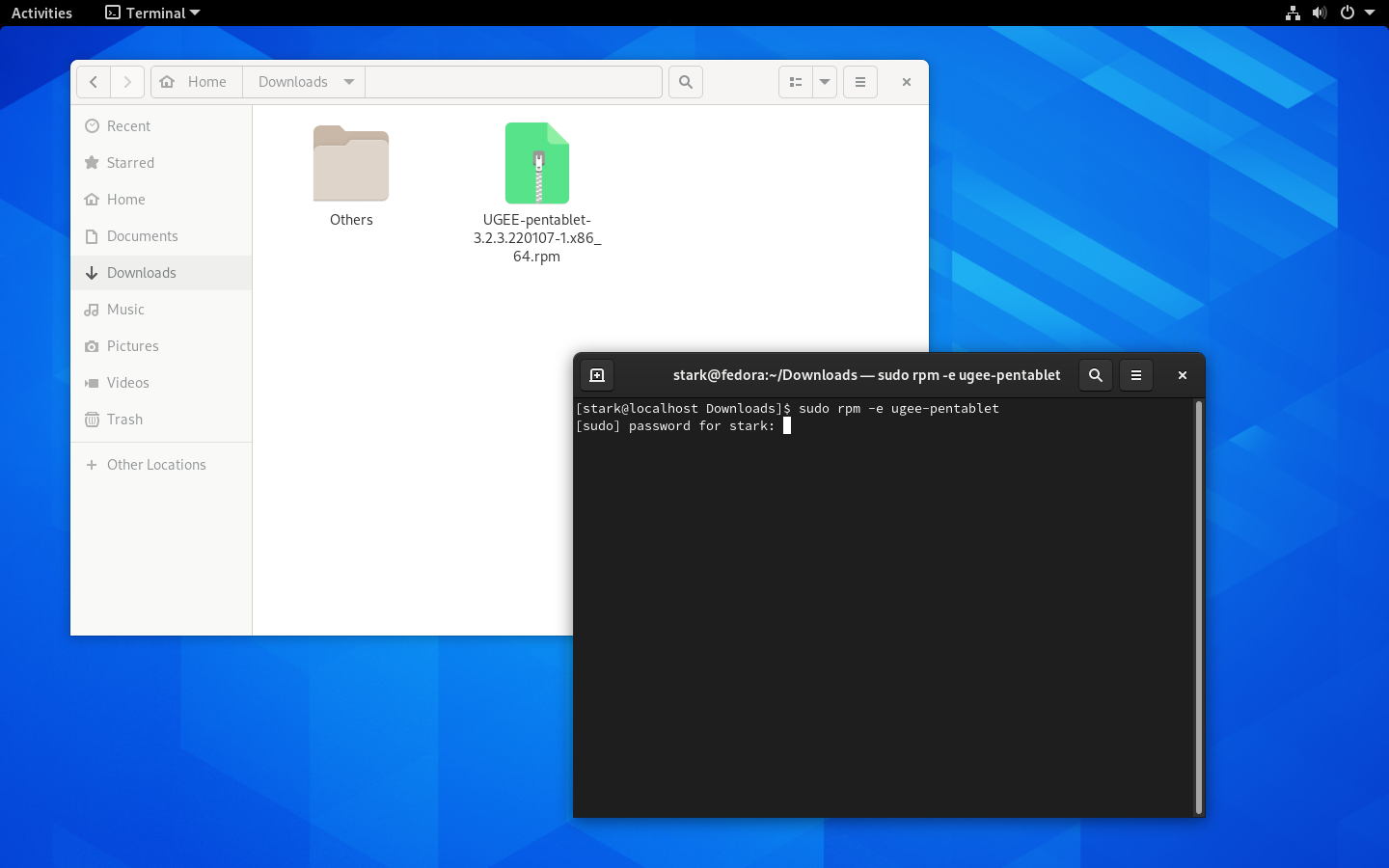Open Music in sidebar
1389x868 pixels.
[x=161, y=310]
